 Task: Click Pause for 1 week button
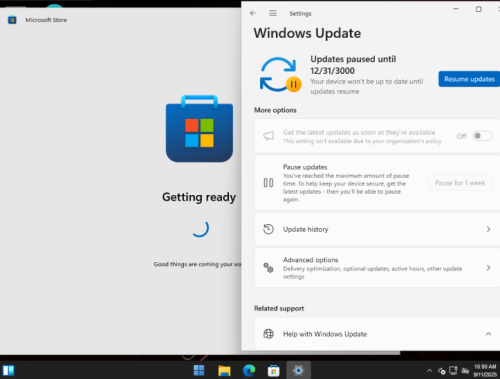pos(460,183)
